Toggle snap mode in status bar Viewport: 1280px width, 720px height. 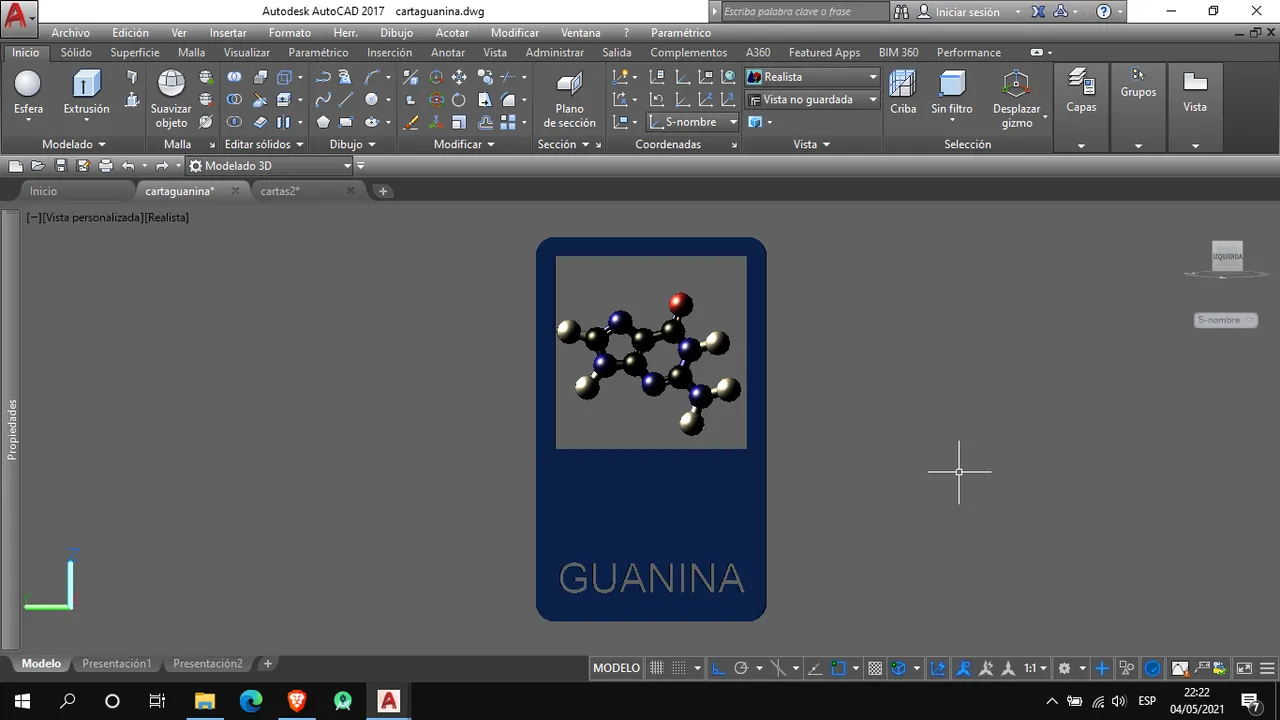(x=679, y=668)
